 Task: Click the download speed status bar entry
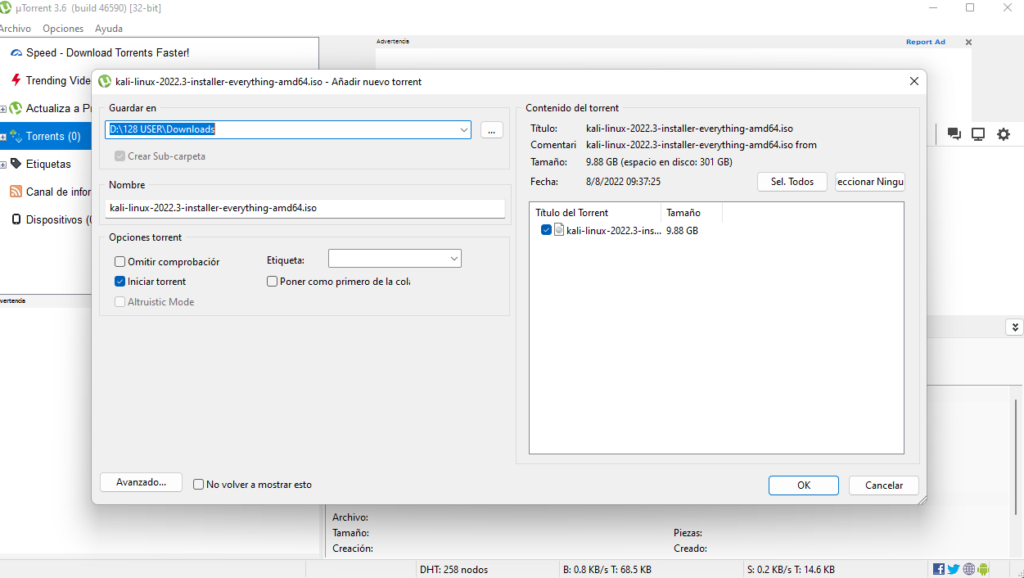607,570
